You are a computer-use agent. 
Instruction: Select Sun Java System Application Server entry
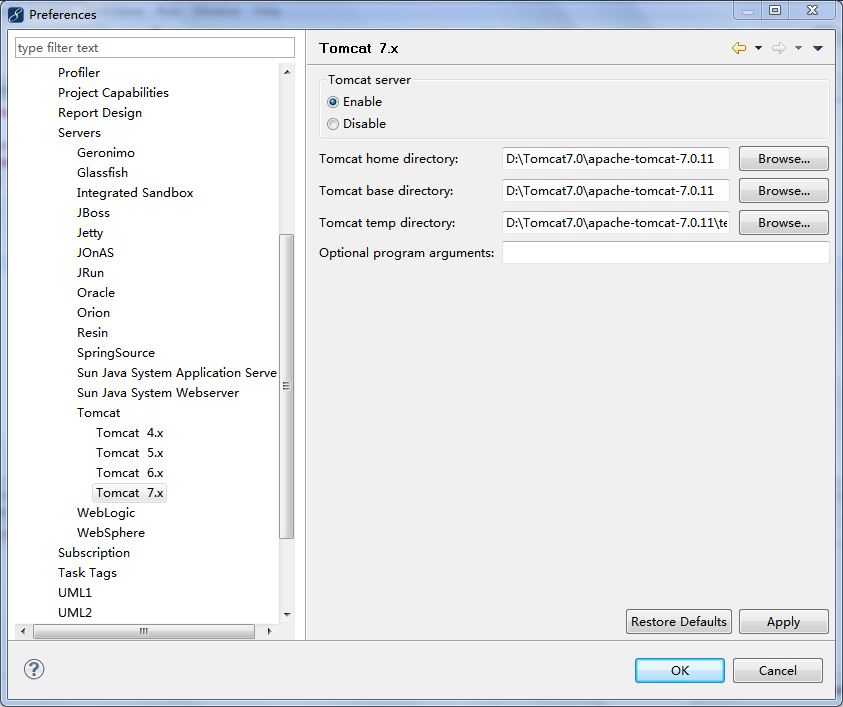coord(177,373)
